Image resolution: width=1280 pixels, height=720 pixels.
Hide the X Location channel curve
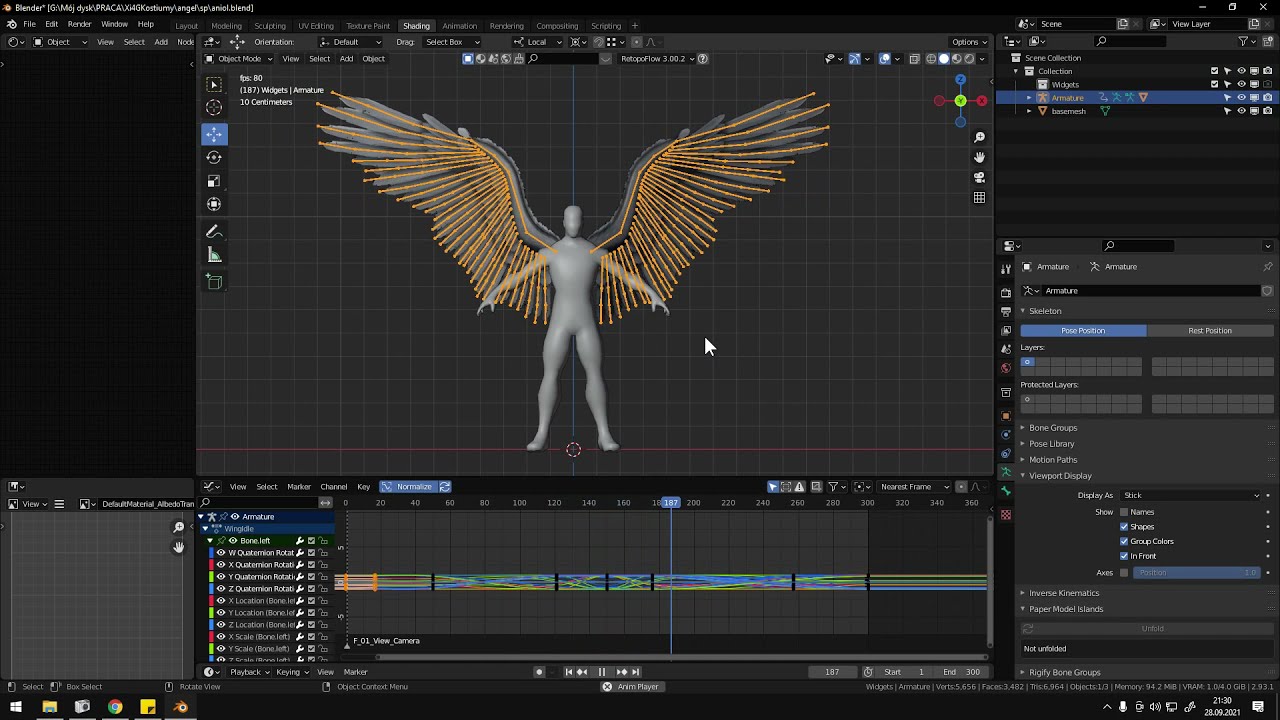pyautogui.click(x=221, y=601)
